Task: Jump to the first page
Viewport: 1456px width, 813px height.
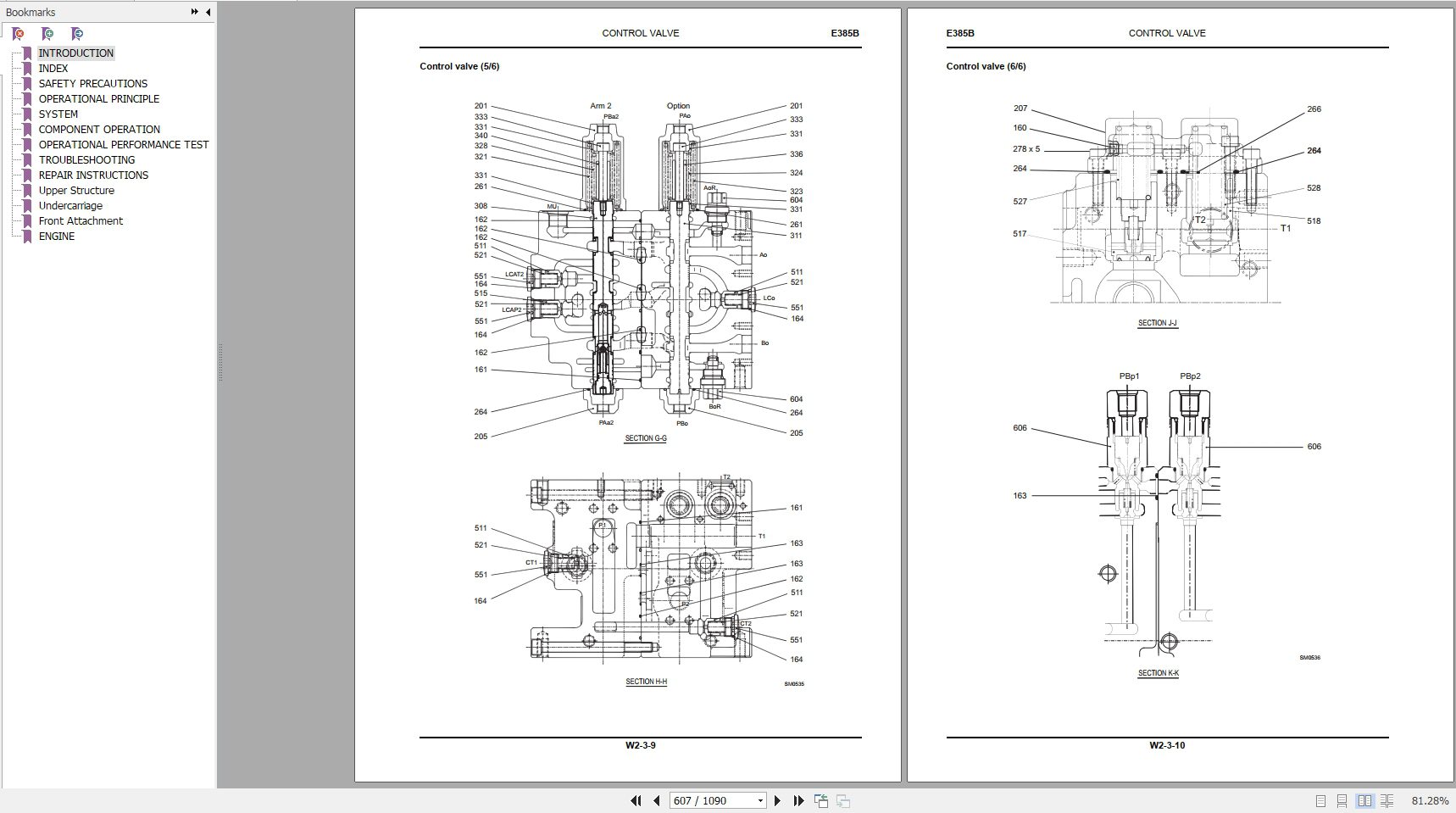Action: pos(636,800)
